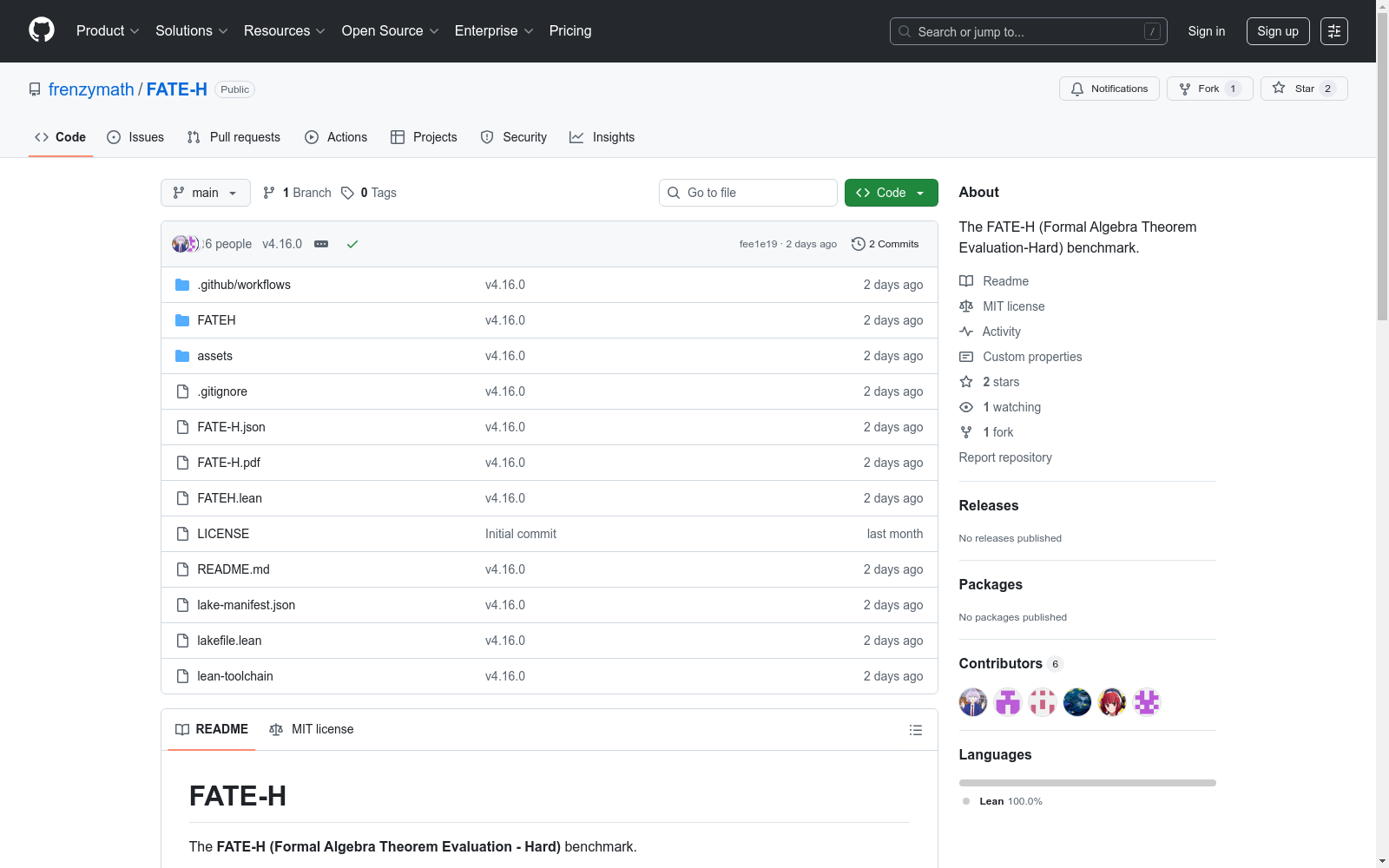Click the Notifications bell button
This screenshot has height=868, width=1389.
coord(1109,89)
